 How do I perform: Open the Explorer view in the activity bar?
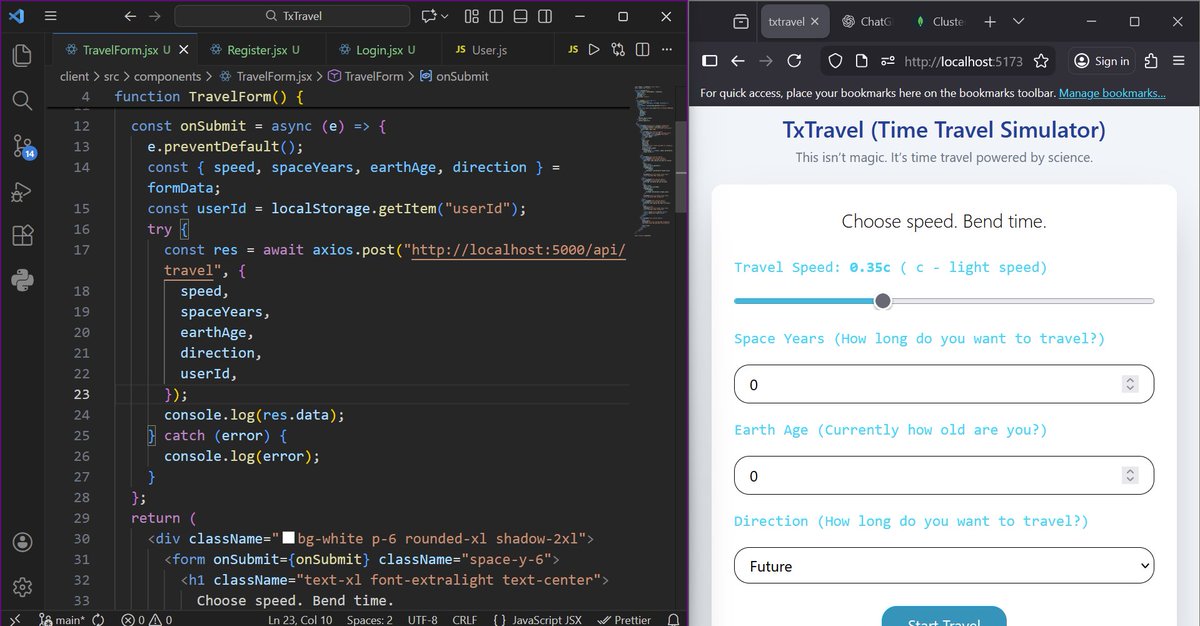point(23,54)
